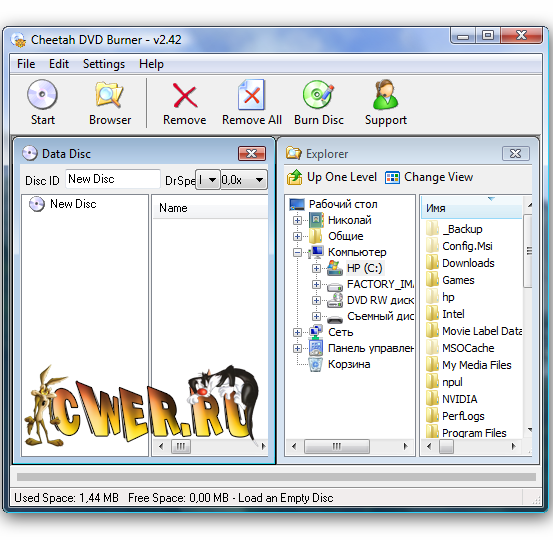The image size is (554, 540).
Task: Select the Config.Msi folder name
Action: [467, 246]
